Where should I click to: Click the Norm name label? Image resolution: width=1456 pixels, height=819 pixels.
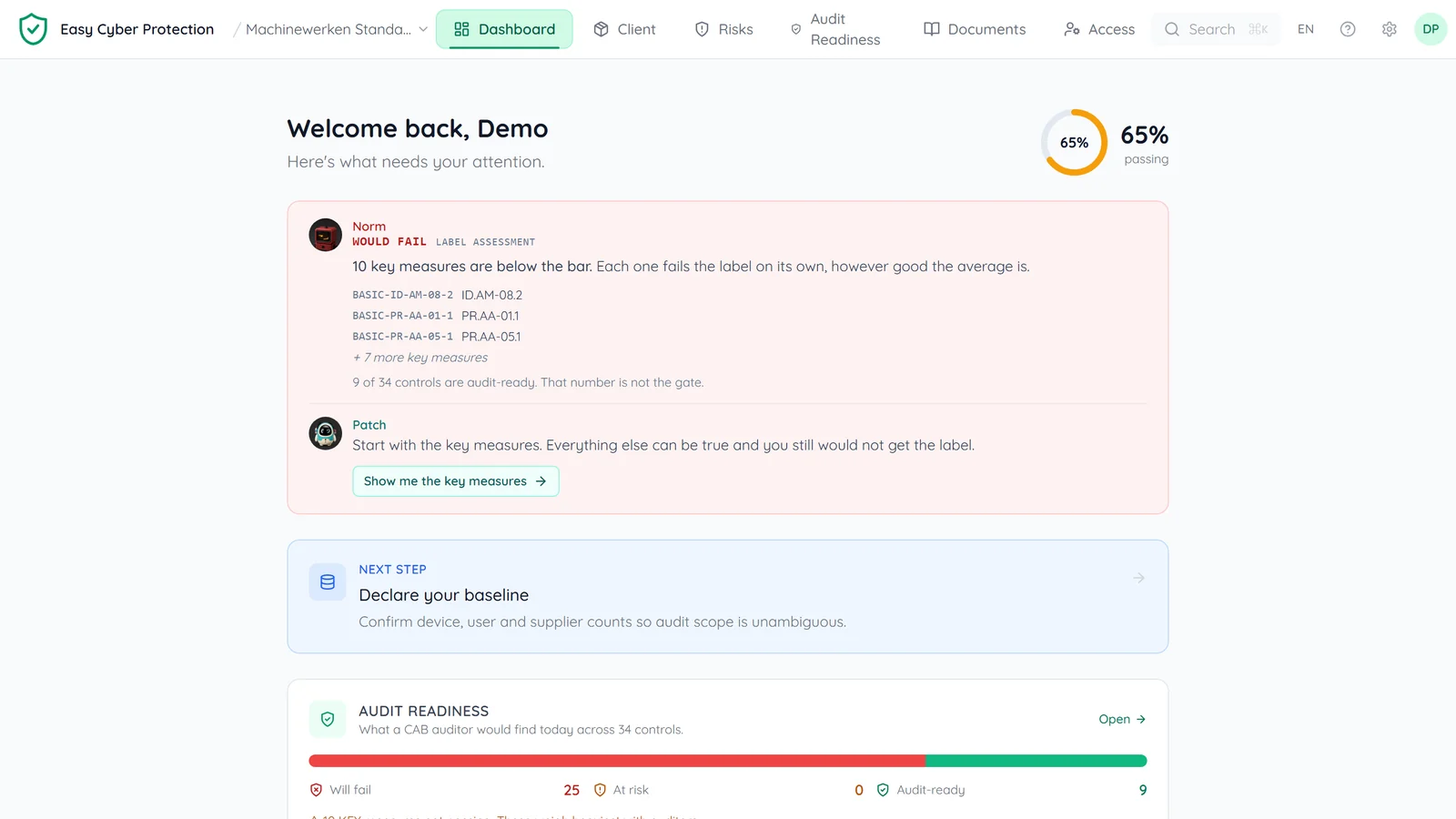click(369, 227)
